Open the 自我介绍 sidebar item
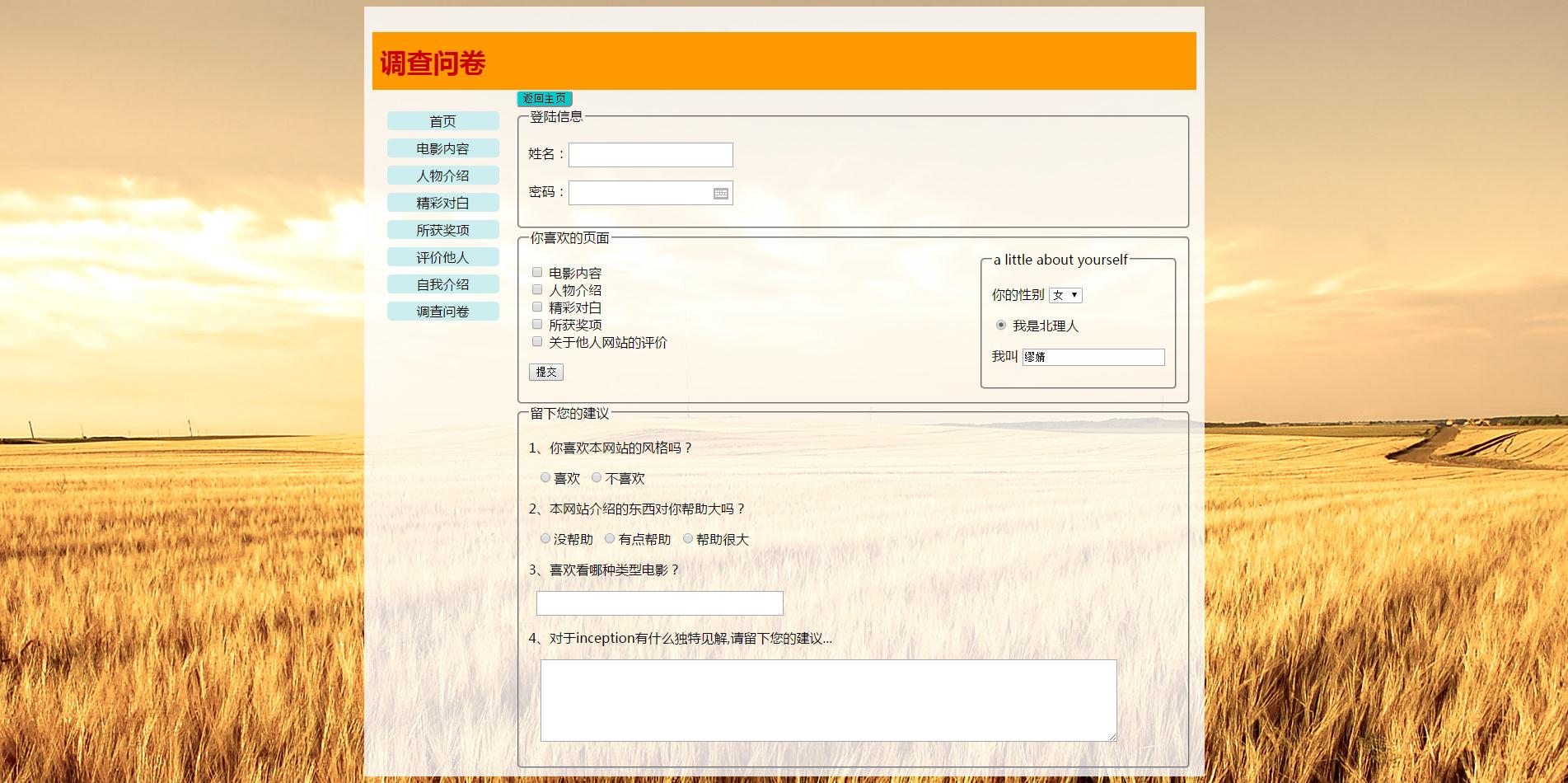Screen dimensions: 1568x783 tap(443, 284)
